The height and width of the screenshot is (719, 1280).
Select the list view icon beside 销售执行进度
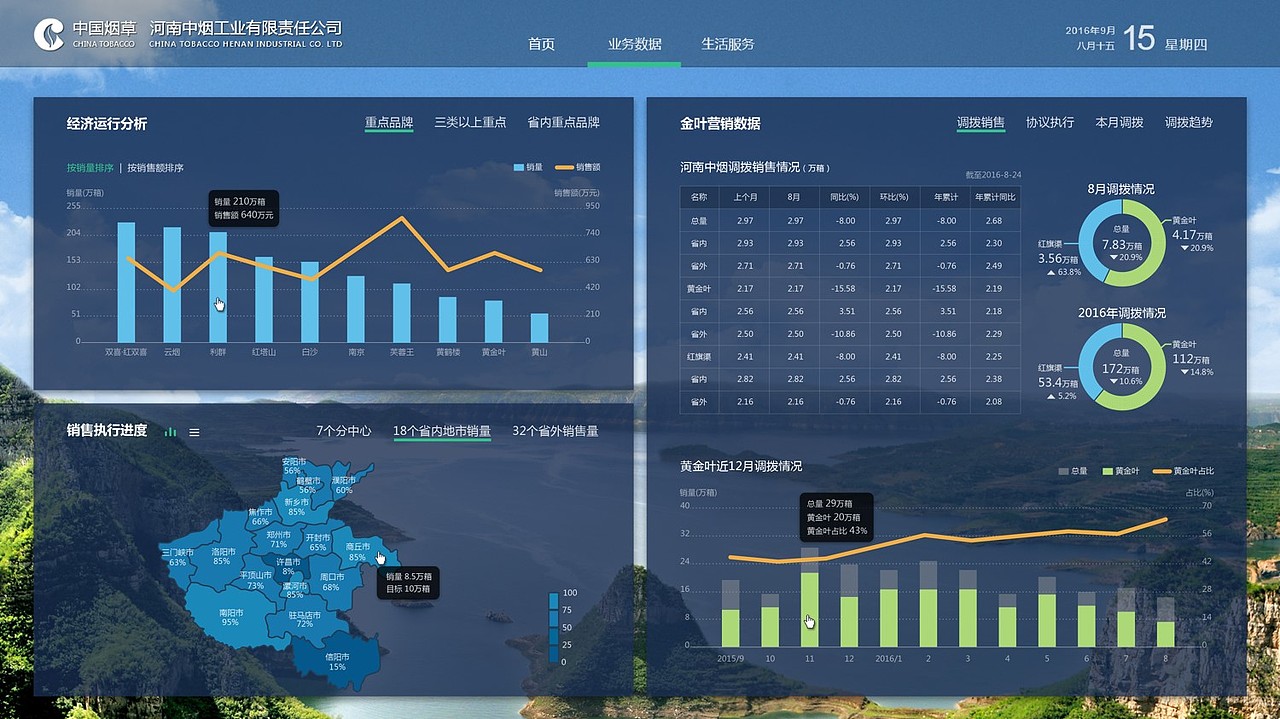tap(194, 431)
